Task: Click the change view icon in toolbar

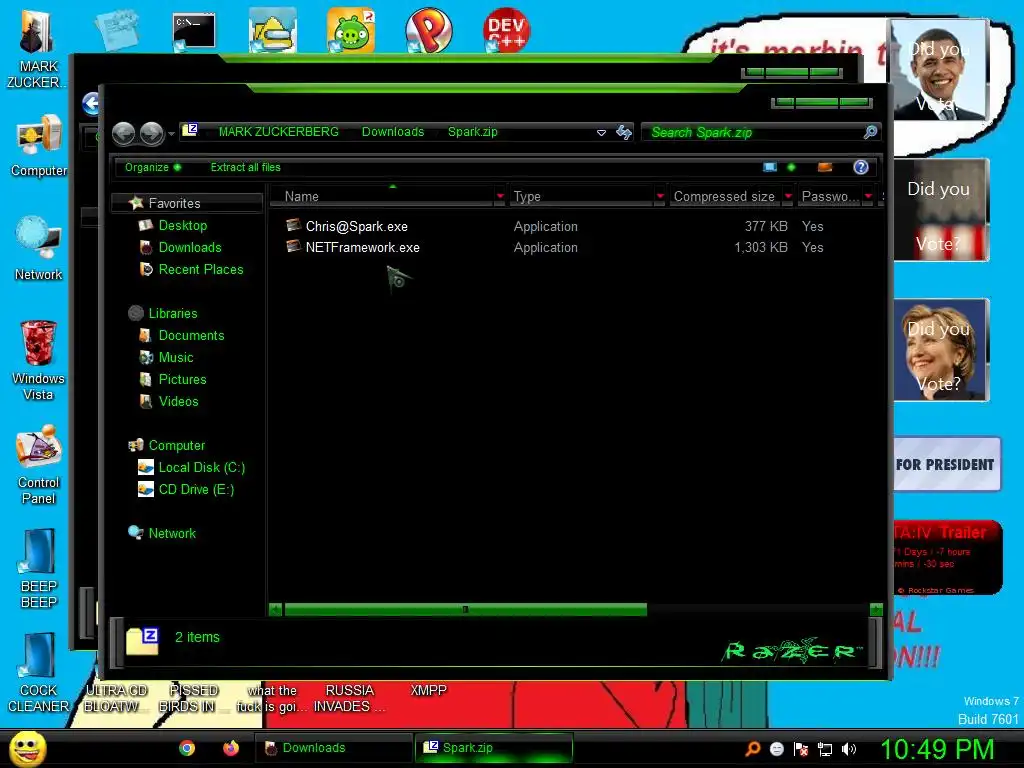Action: (770, 167)
